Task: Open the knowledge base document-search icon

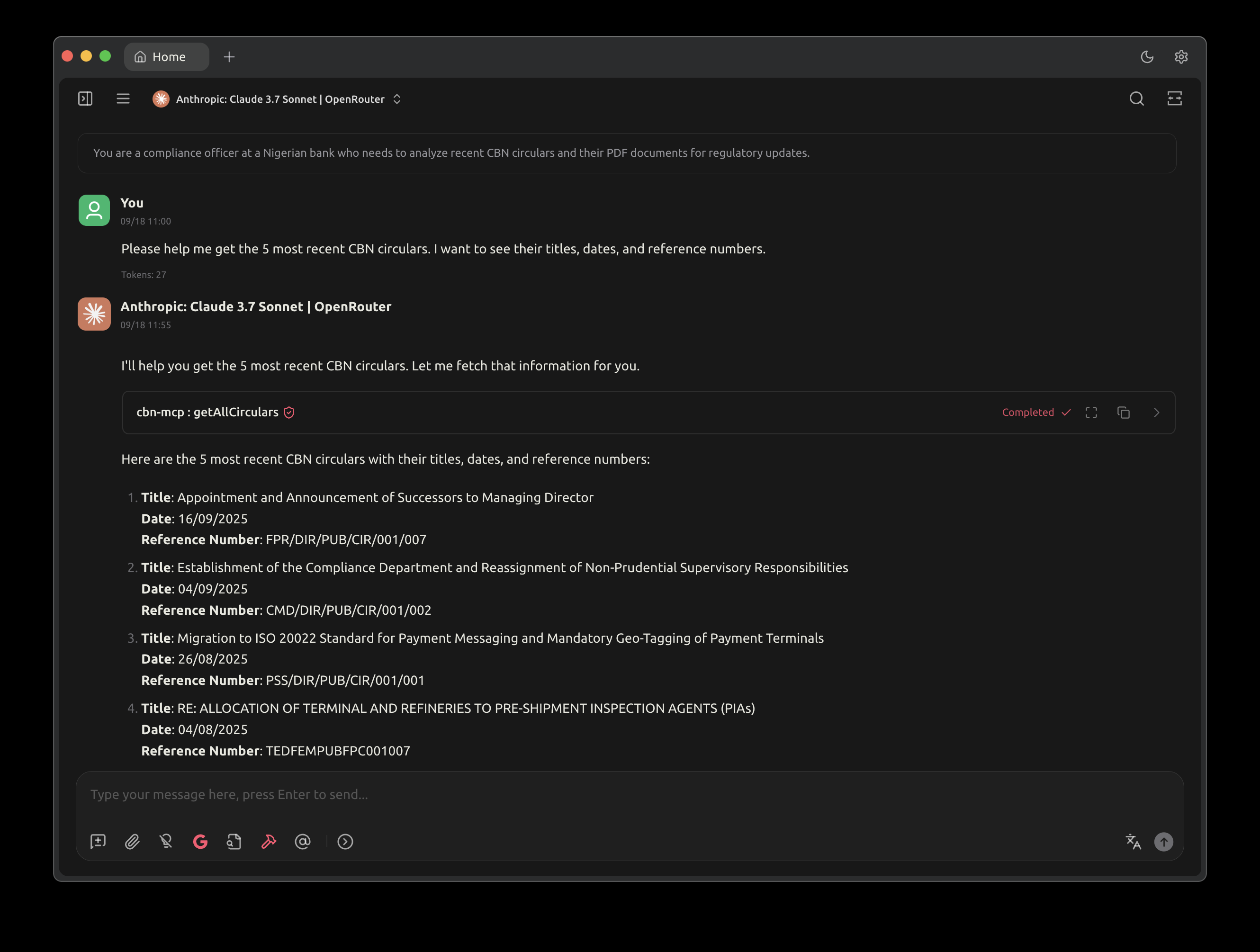Action: 234,842
